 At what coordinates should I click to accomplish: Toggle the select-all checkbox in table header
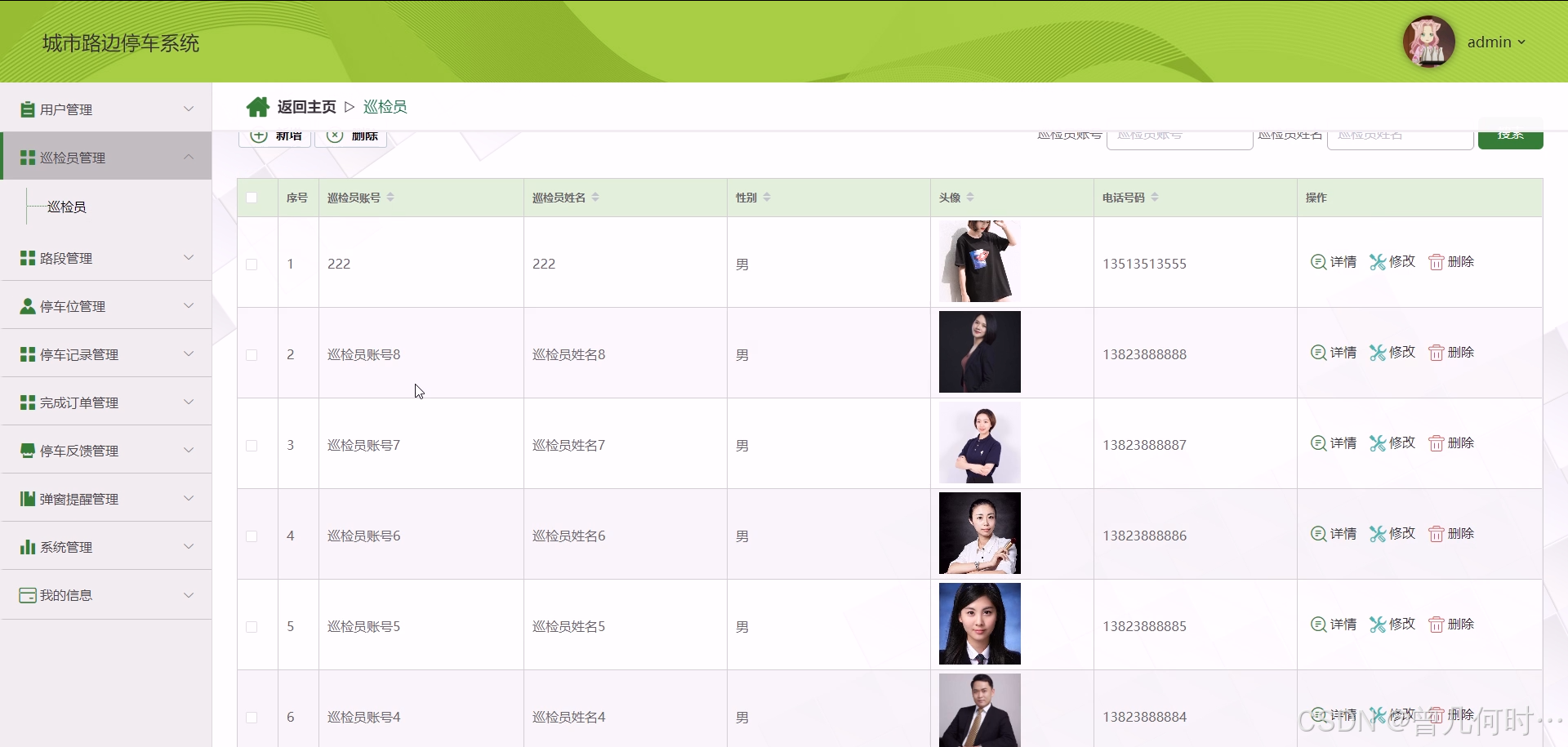pyautogui.click(x=252, y=198)
